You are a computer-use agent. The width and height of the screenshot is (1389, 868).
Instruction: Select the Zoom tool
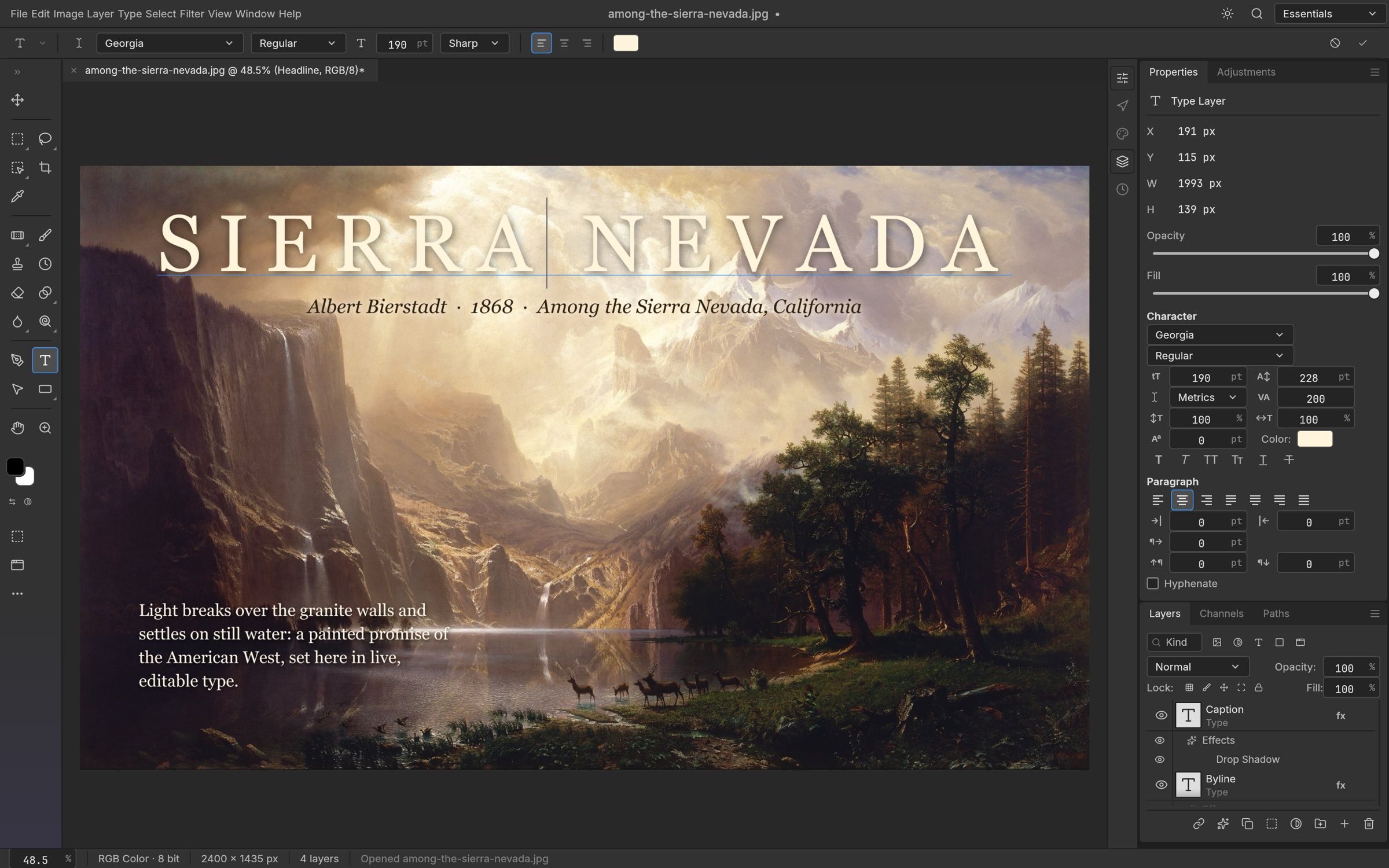click(x=45, y=428)
